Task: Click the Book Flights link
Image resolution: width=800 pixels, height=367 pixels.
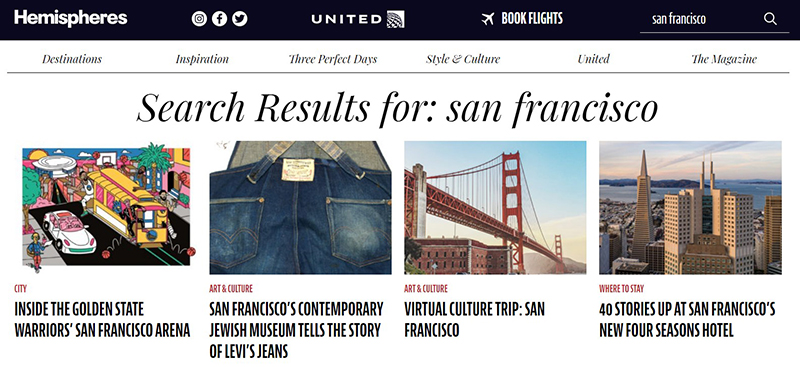Action: 532,19
